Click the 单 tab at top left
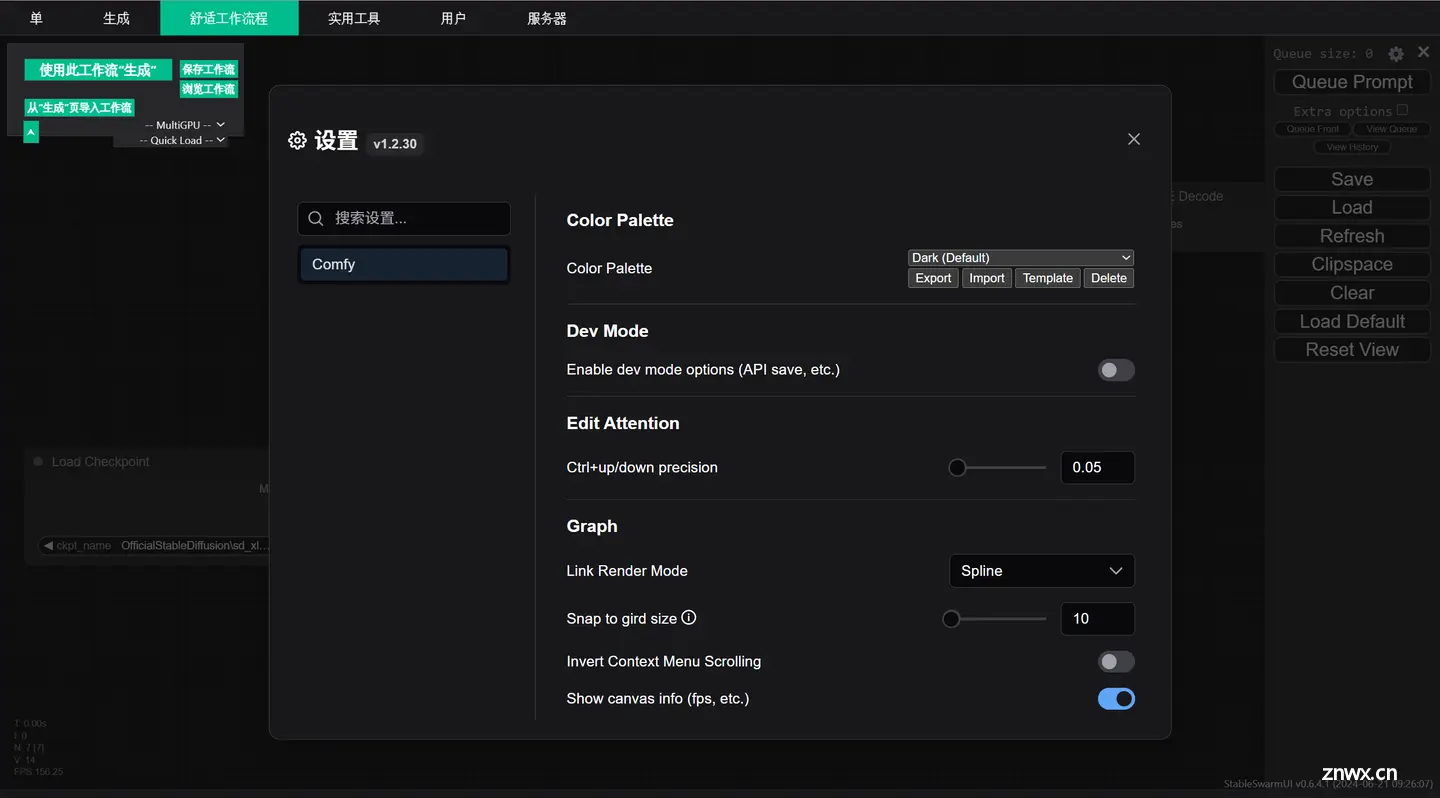This screenshot has height=798, width=1440. pos(36,18)
